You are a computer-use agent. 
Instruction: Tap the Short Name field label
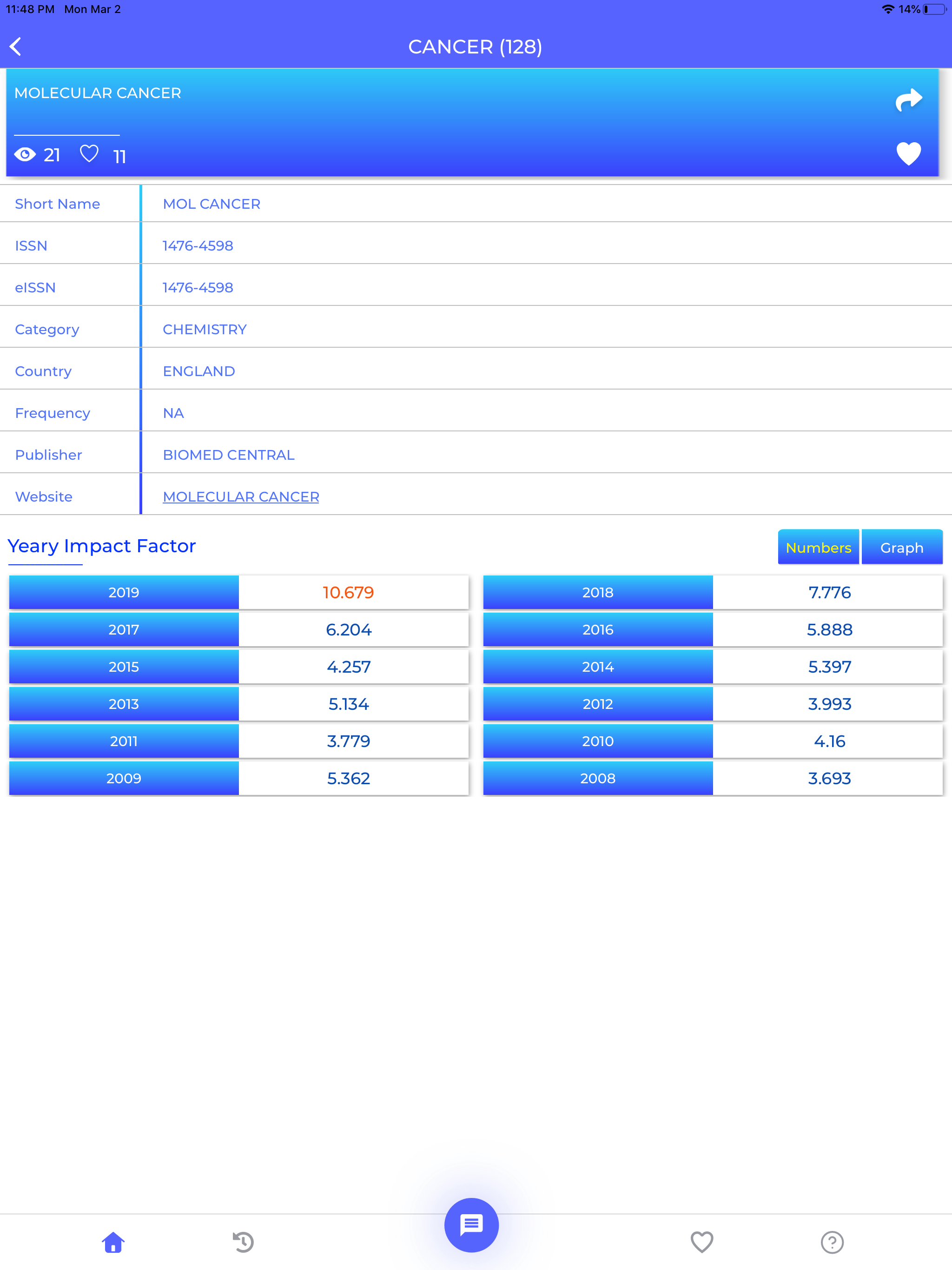pyautogui.click(x=58, y=204)
